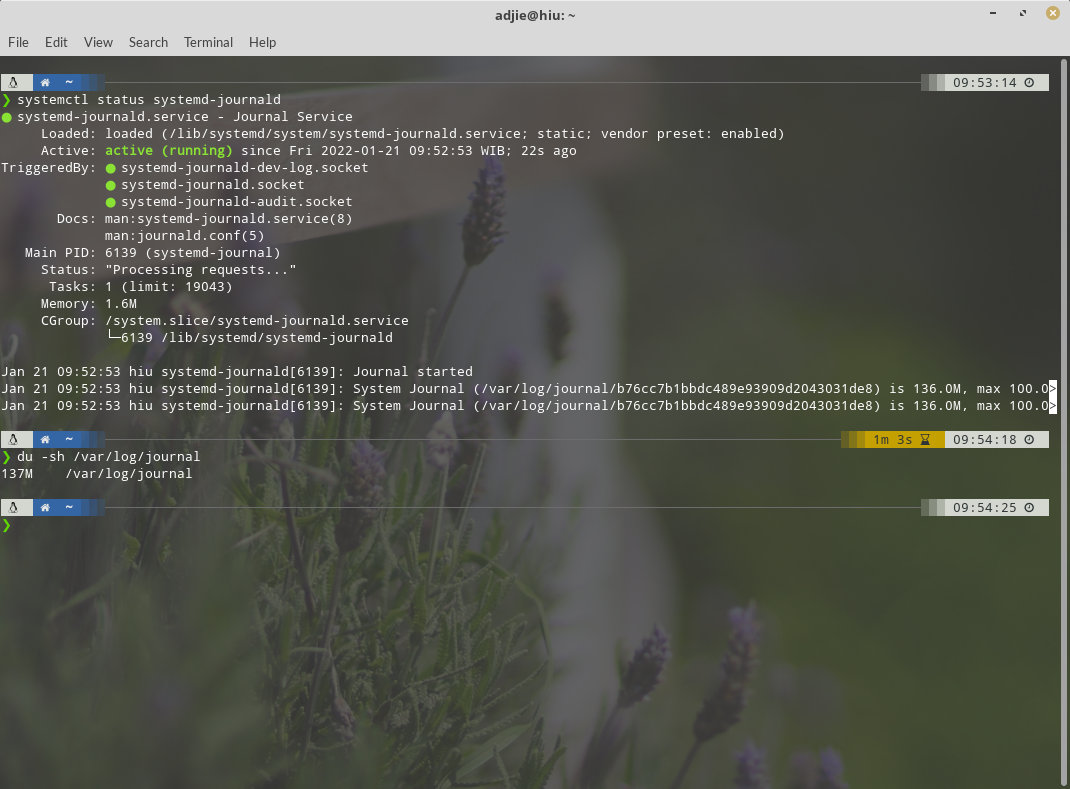Click the green dot before systemd-journald-audit.socket

click(x=111, y=202)
